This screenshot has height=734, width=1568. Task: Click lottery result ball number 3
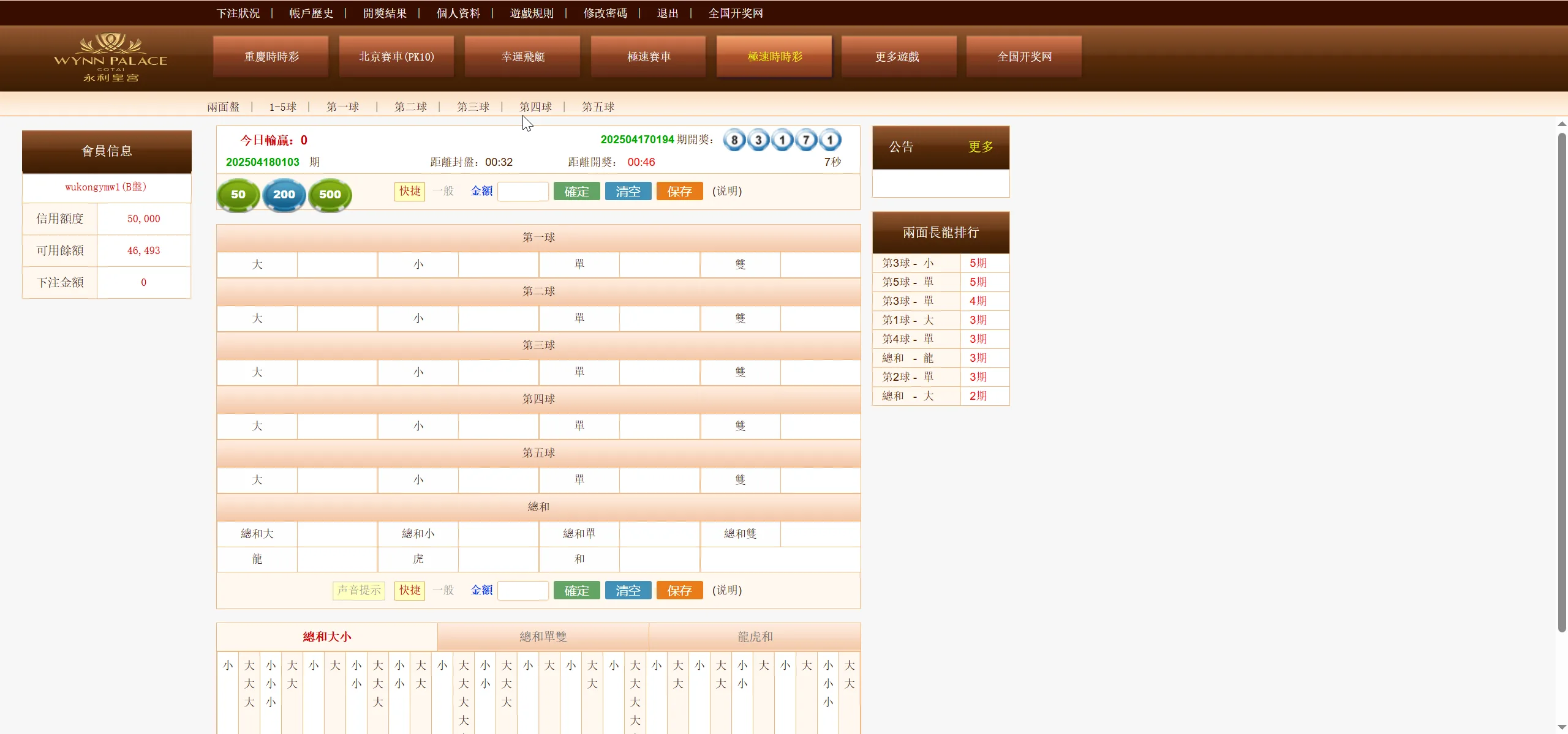758,140
